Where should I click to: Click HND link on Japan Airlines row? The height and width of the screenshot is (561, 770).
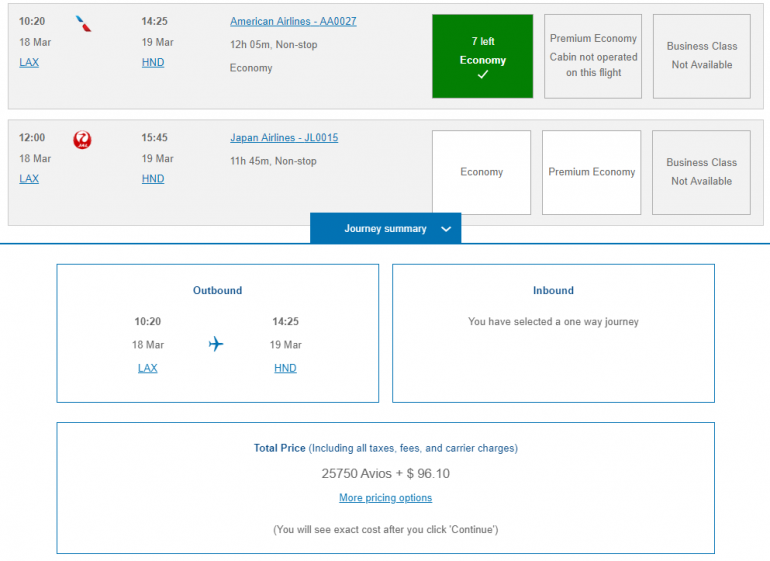click(153, 179)
